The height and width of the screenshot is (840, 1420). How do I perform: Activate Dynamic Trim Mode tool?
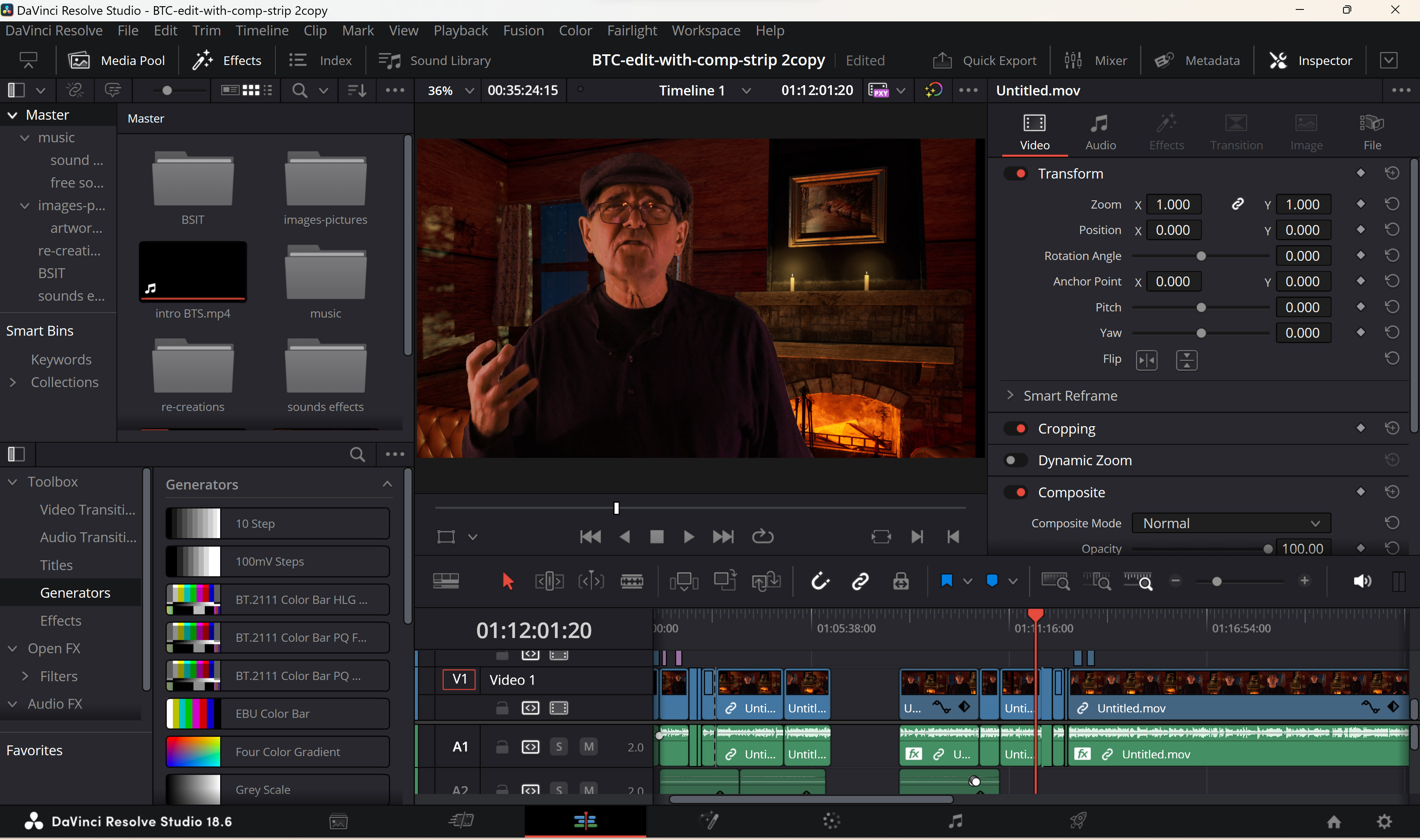tap(591, 581)
